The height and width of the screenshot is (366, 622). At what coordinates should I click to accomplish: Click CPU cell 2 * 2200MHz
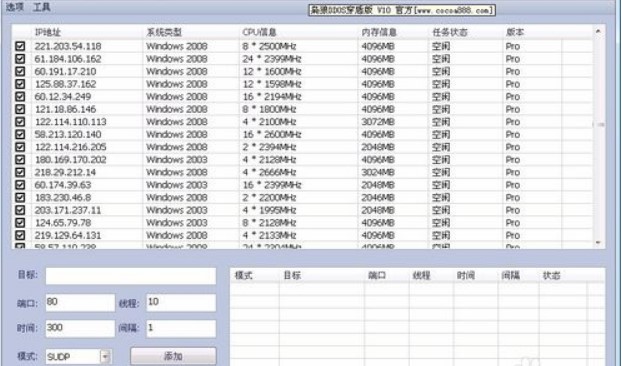(269, 197)
